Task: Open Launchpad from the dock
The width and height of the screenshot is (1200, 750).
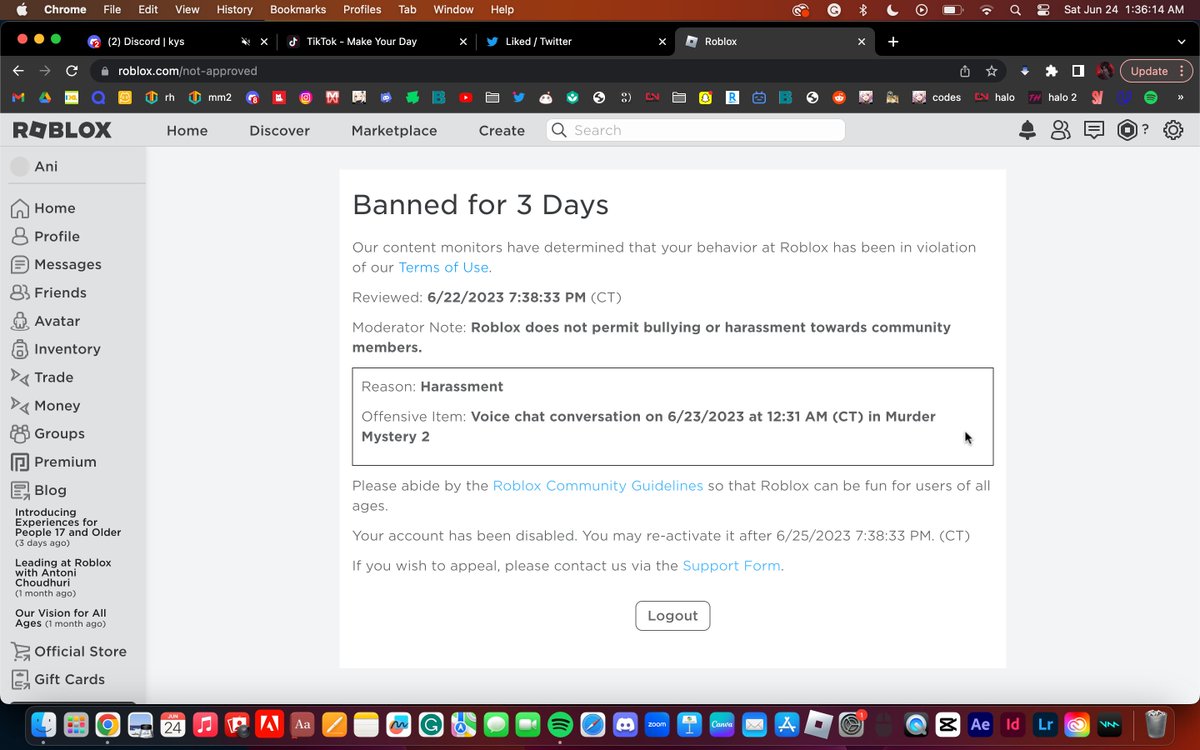Action: coord(75,723)
